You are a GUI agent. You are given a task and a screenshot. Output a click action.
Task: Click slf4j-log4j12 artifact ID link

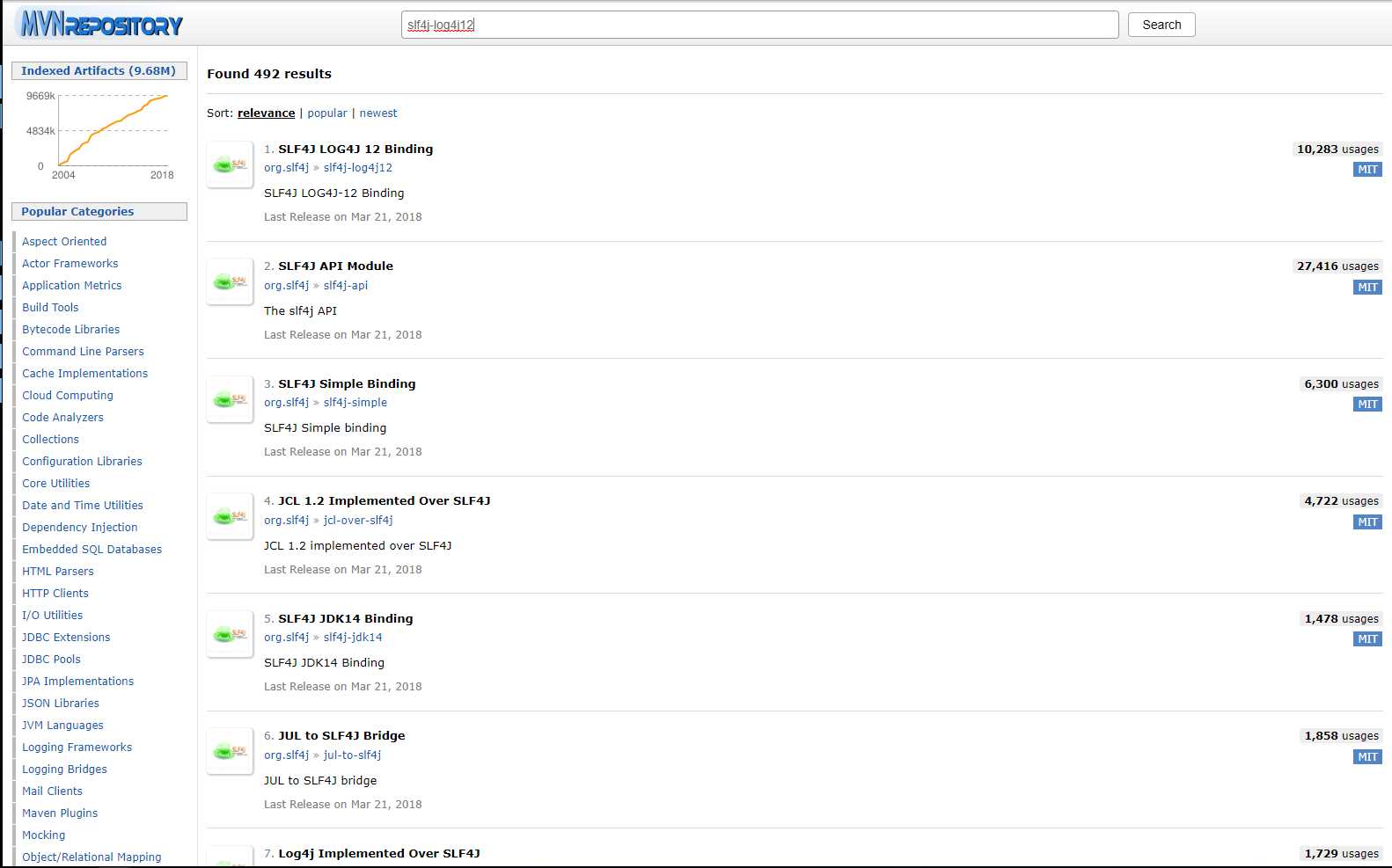pos(358,168)
